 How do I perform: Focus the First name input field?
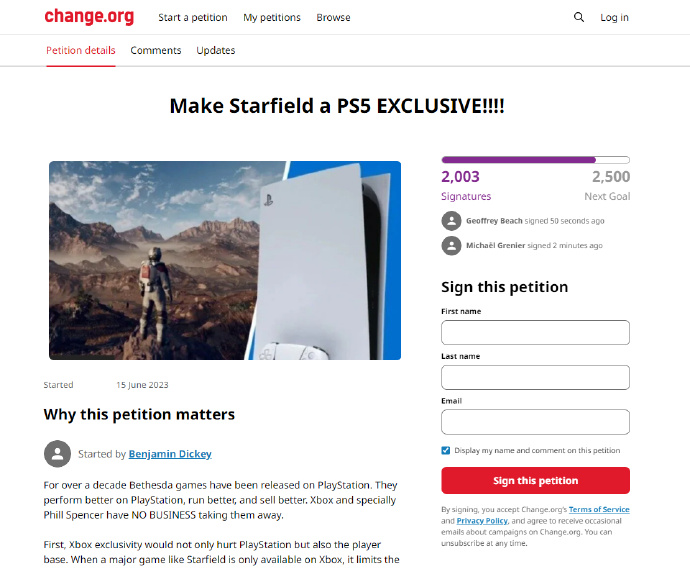pyautogui.click(x=536, y=332)
